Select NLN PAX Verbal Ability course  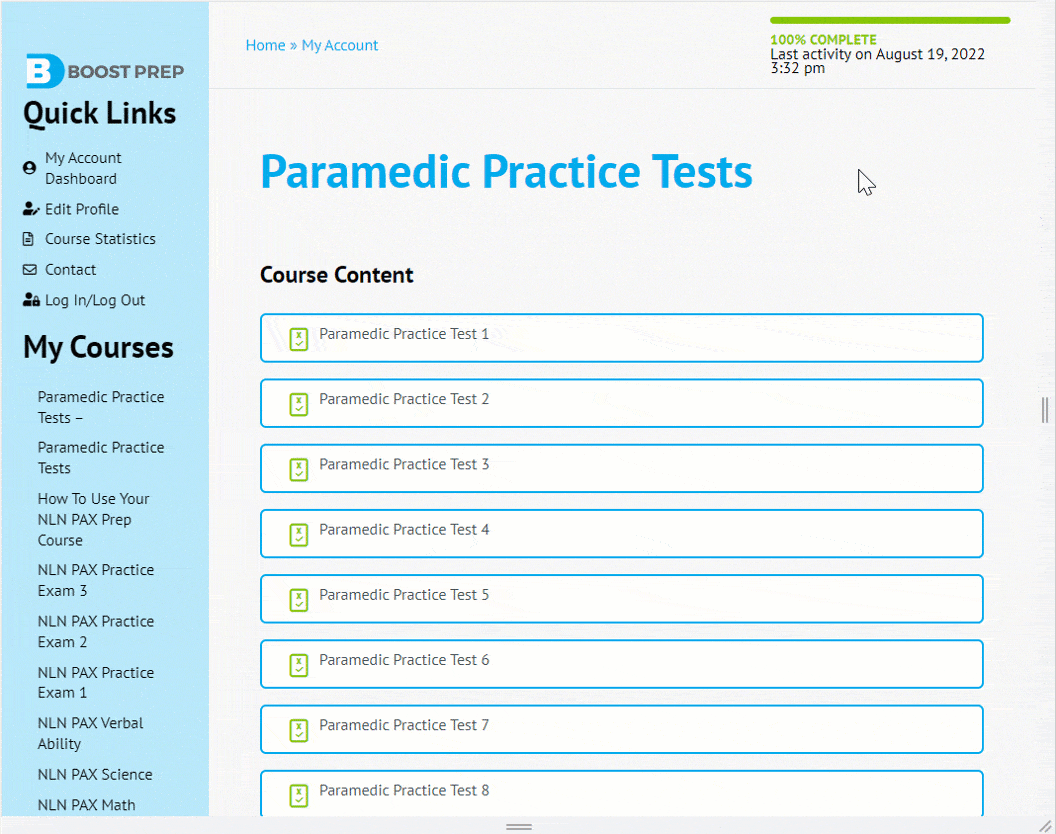[x=90, y=733]
